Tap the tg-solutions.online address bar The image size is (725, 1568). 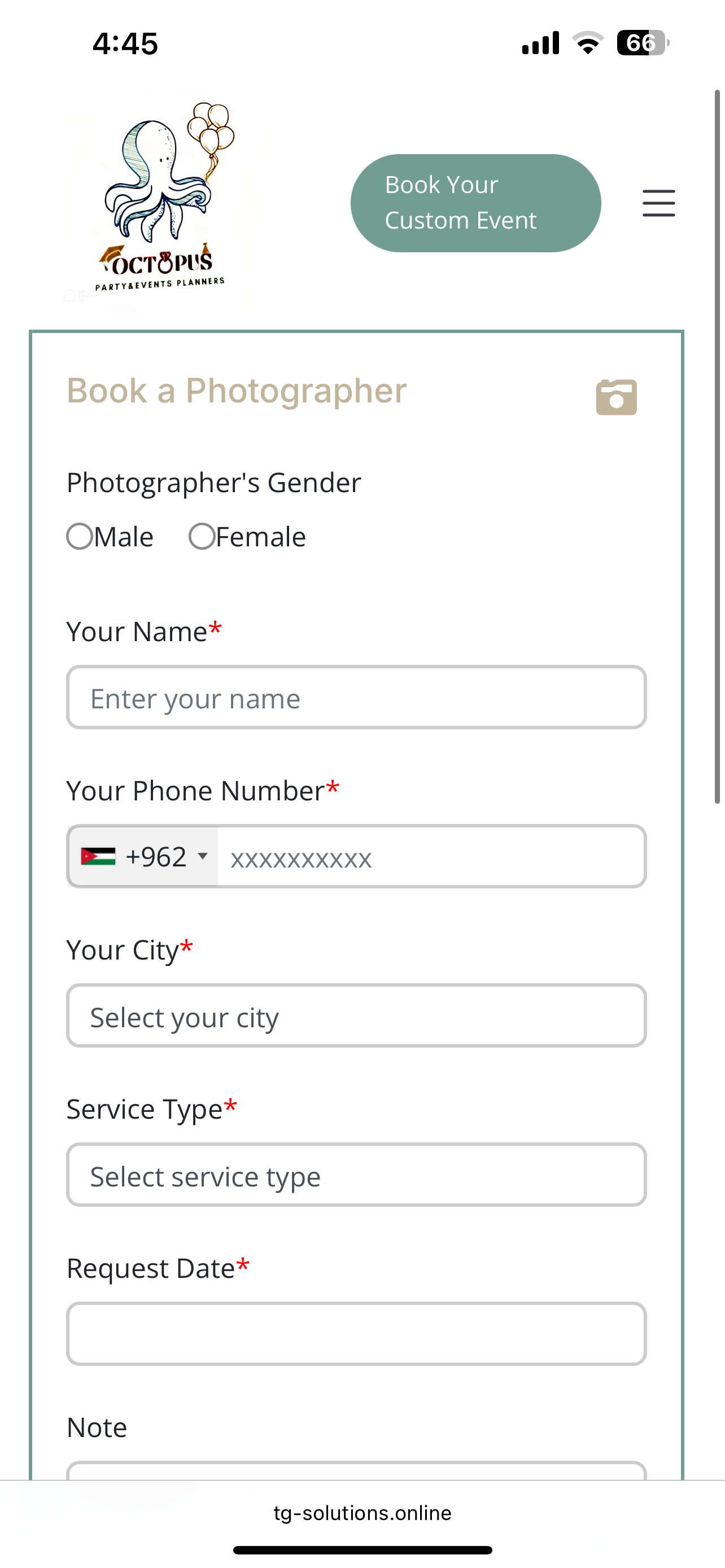coord(362,1513)
